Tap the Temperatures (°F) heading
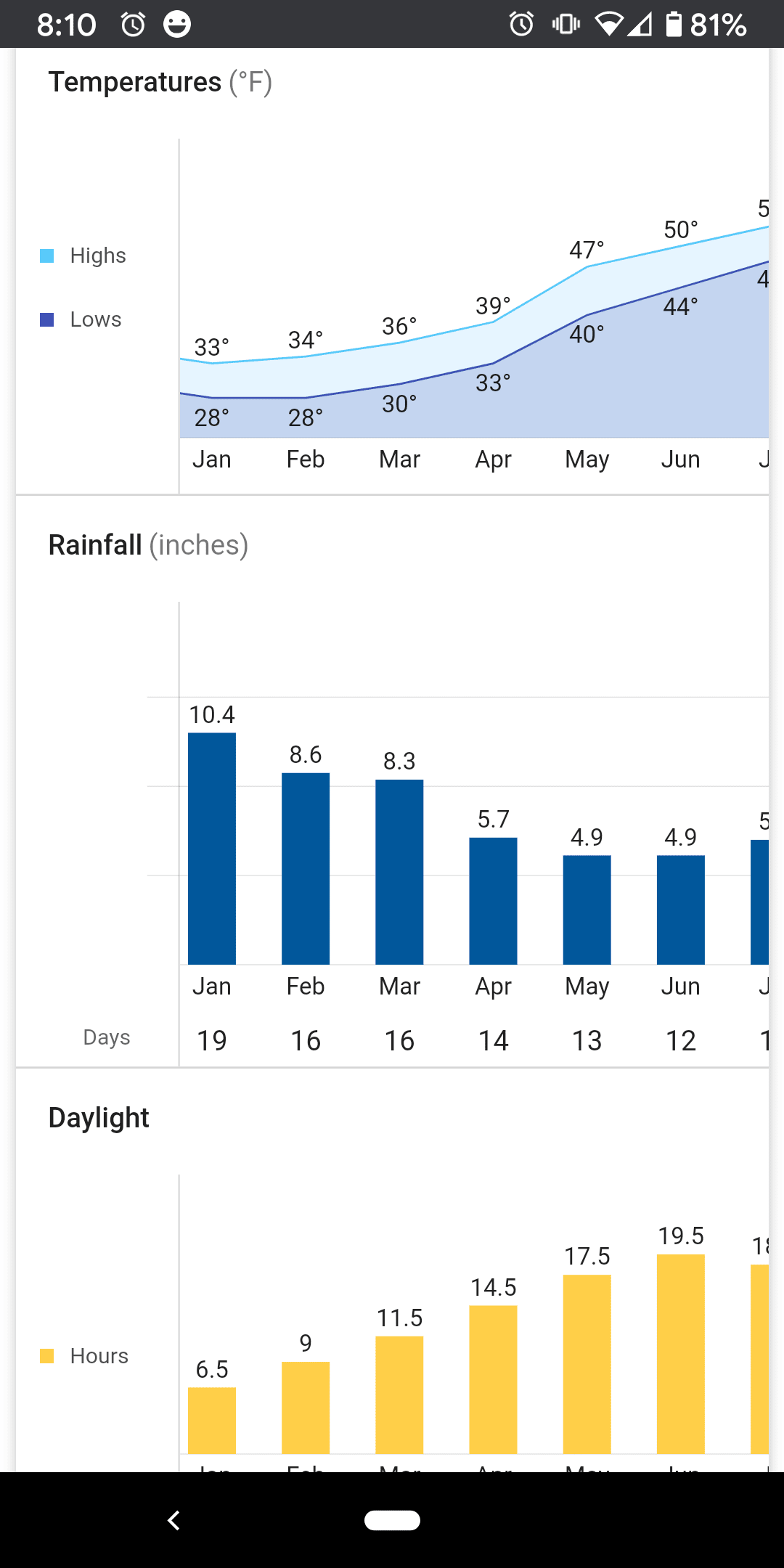784x1568 pixels. tap(160, 82)
